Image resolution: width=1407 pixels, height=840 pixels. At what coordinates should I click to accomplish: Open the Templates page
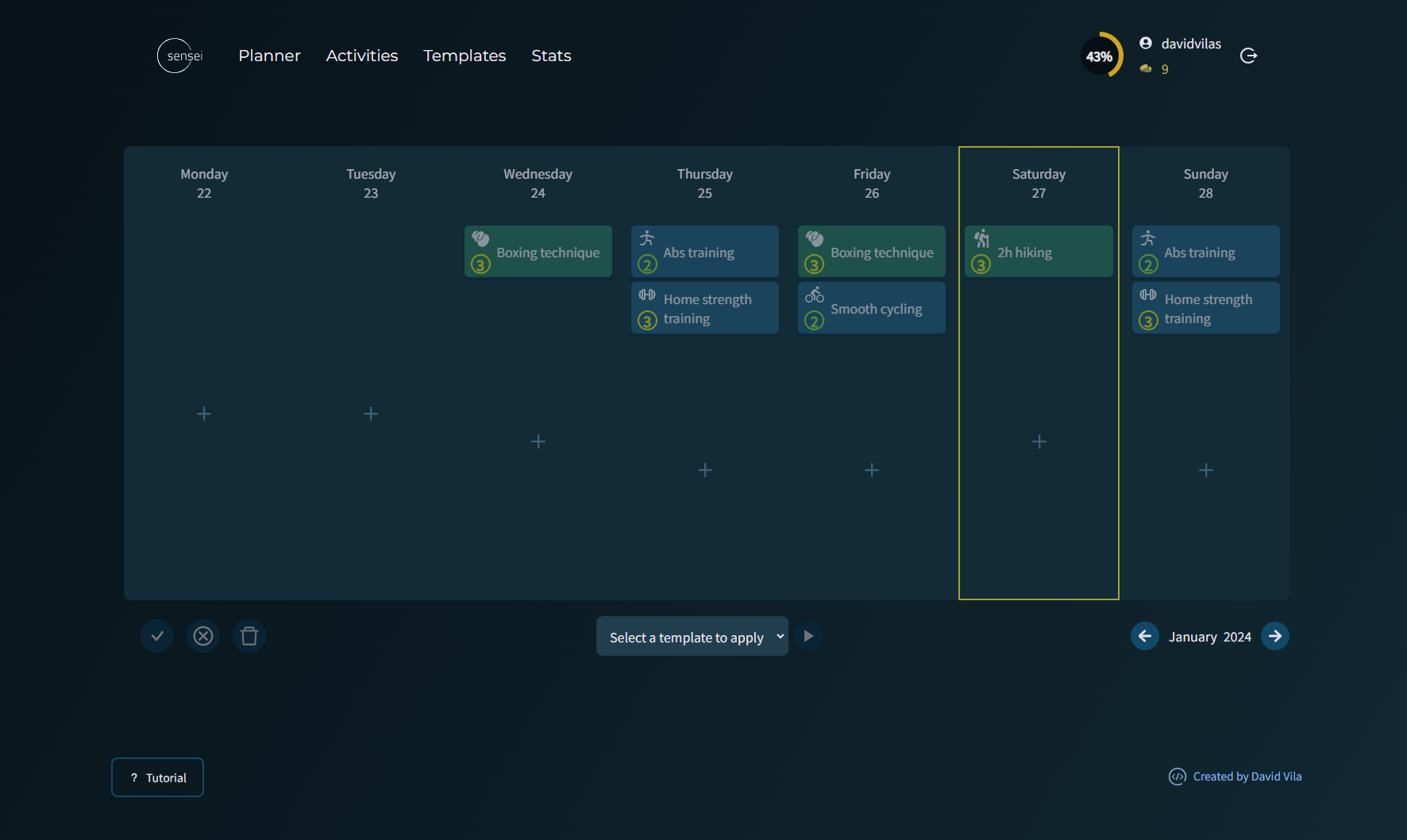(x=465, y=56)
